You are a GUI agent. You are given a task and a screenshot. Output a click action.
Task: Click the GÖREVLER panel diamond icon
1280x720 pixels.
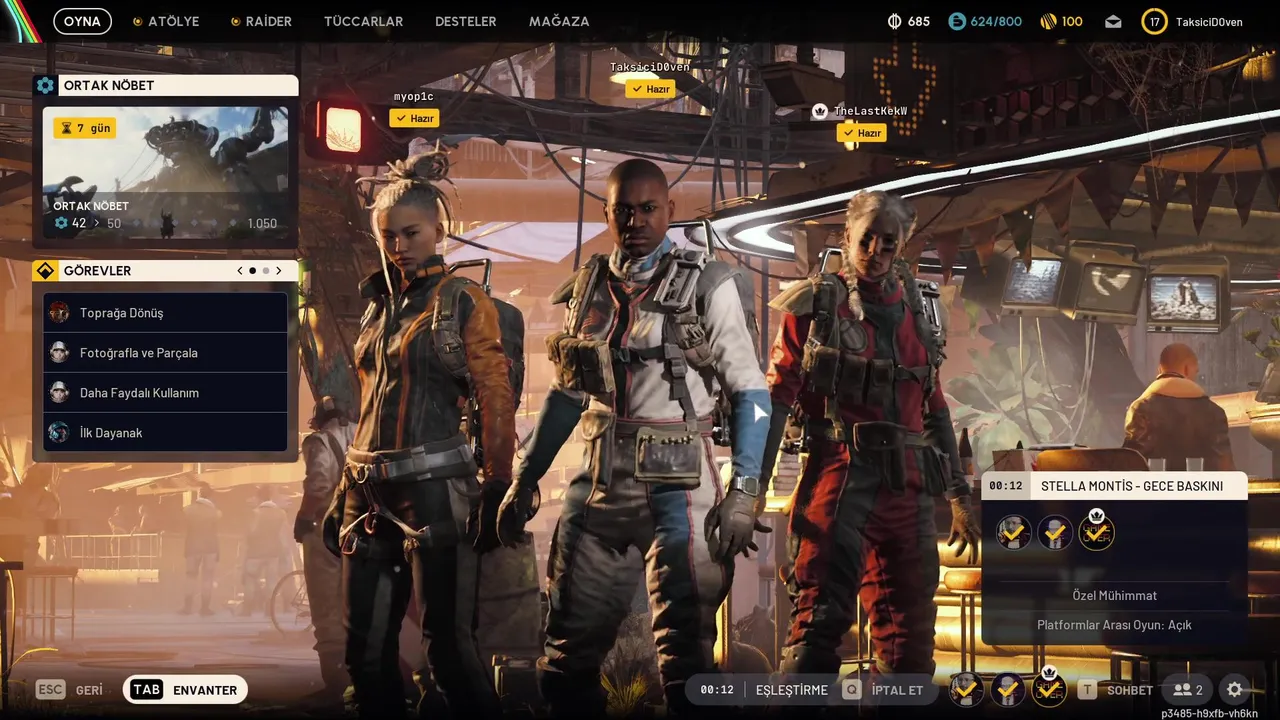pos(45,271)
